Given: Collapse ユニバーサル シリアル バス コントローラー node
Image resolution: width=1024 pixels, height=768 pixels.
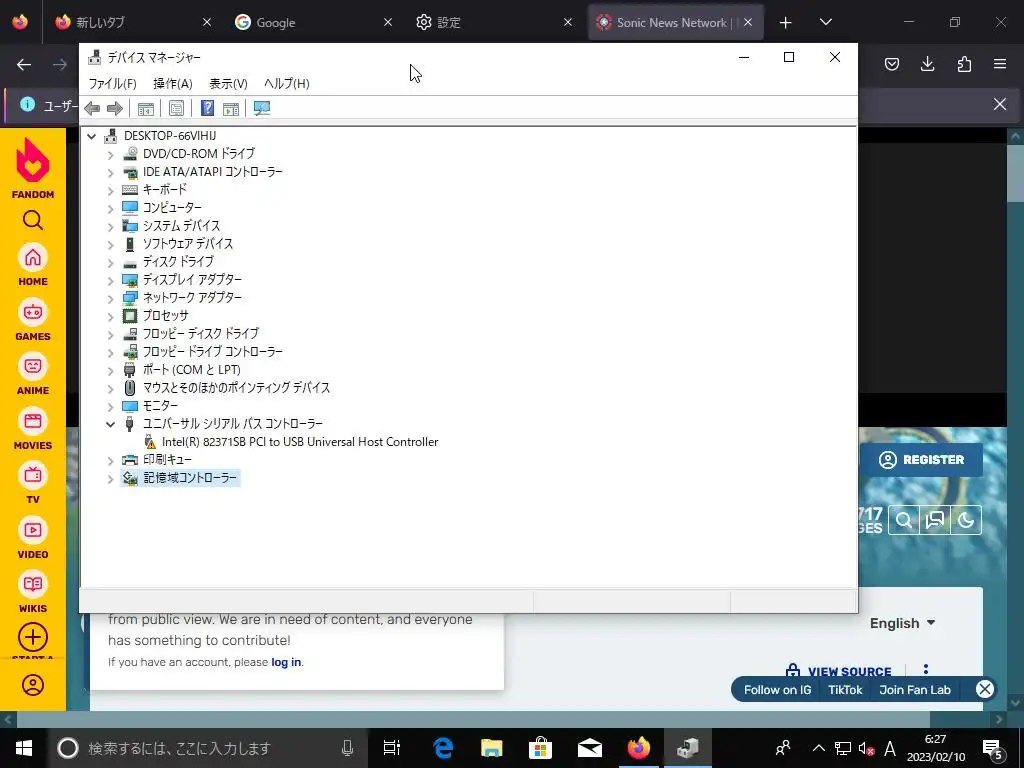Looking at the screenshot, I should [x=110, y=424].
